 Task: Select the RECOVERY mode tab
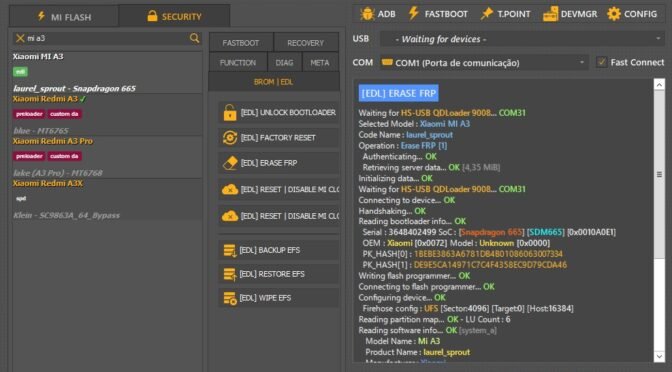coord(306,43)
